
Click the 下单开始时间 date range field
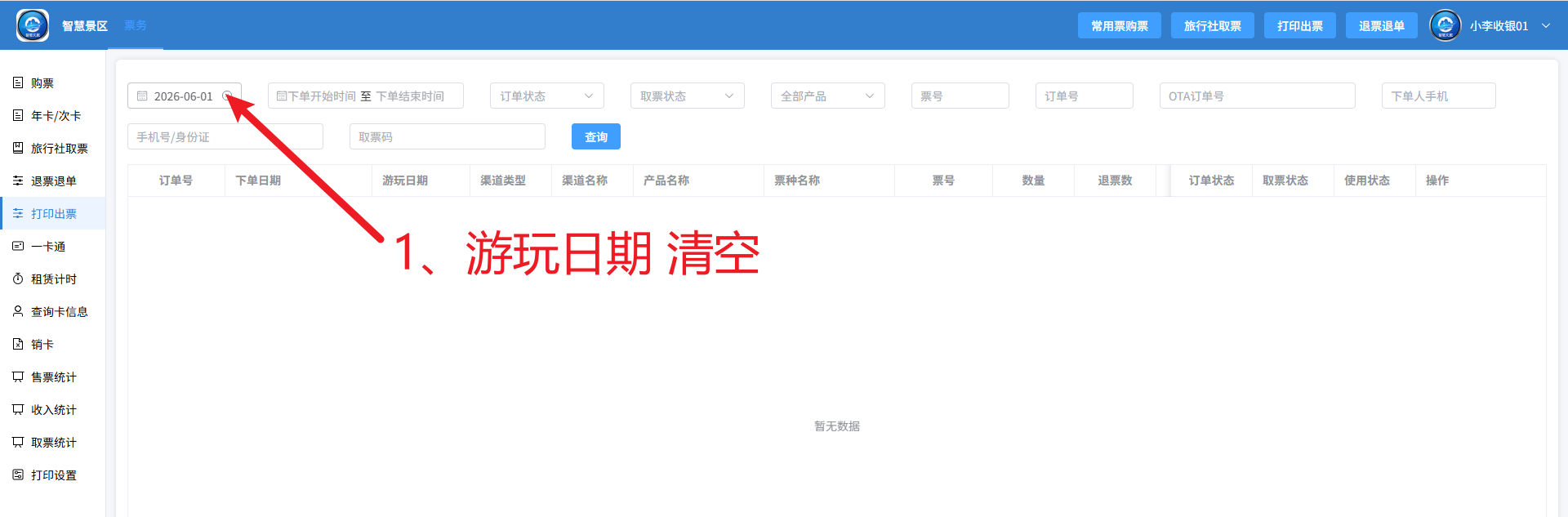(322, 96)
